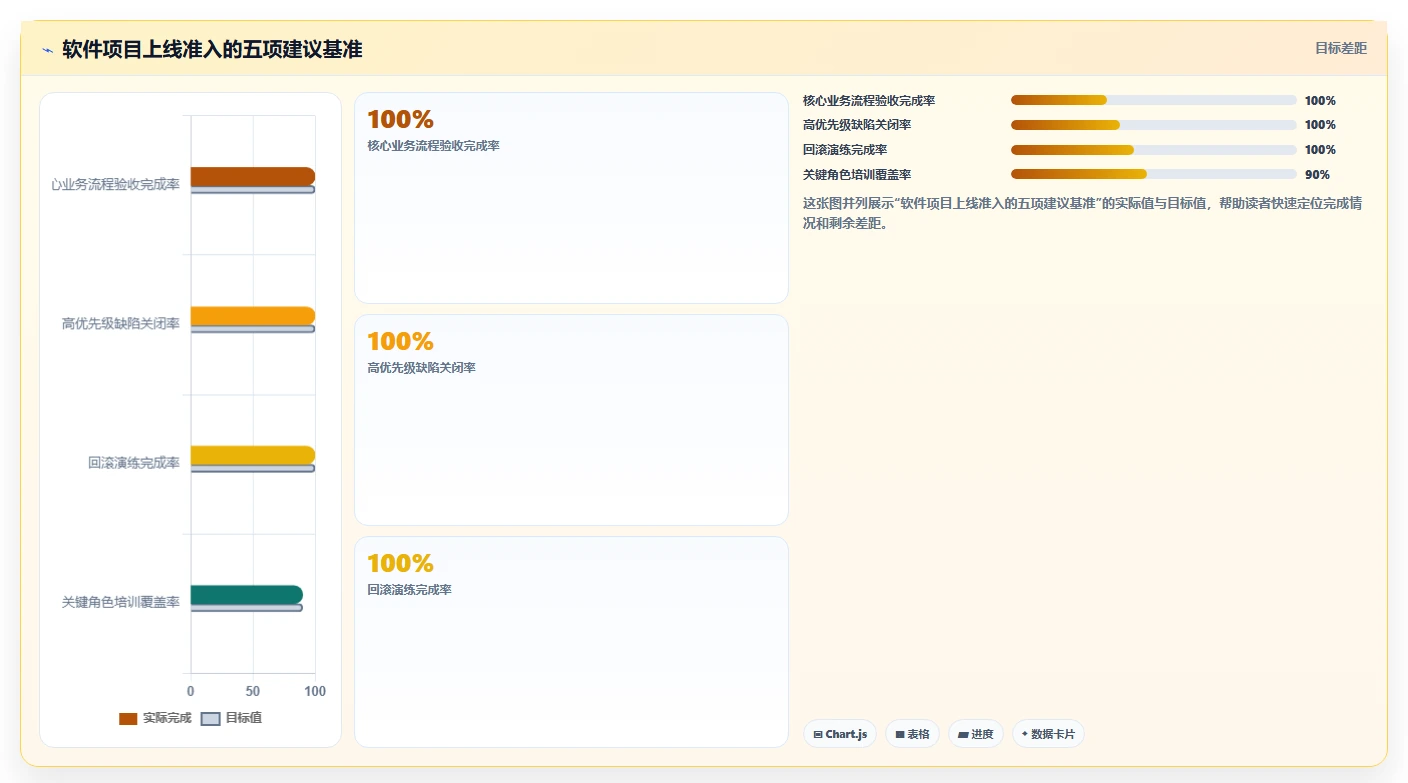Click the x-axis tick label 50

[253, 692]
